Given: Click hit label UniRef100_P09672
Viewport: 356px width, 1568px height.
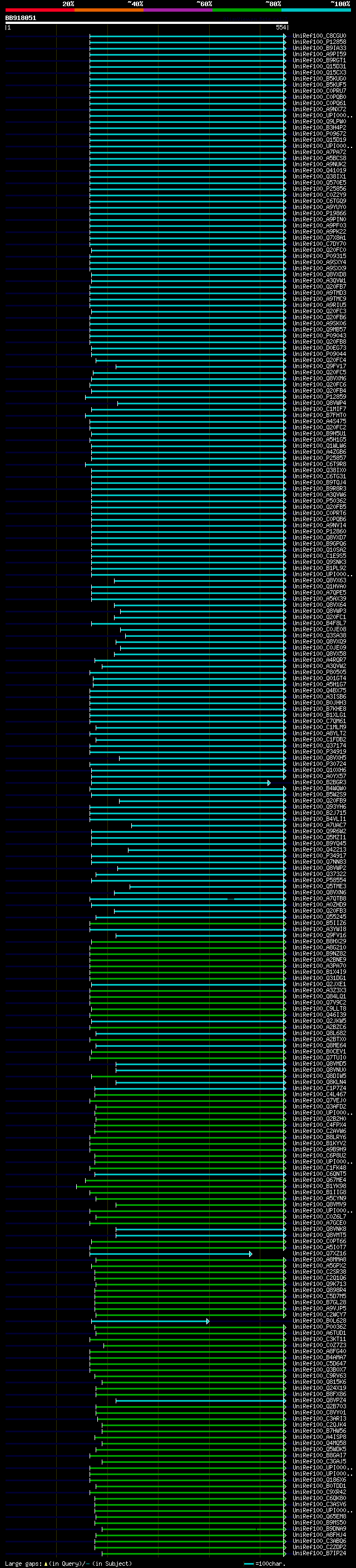Looking at the screenshot, I should 319,134.
